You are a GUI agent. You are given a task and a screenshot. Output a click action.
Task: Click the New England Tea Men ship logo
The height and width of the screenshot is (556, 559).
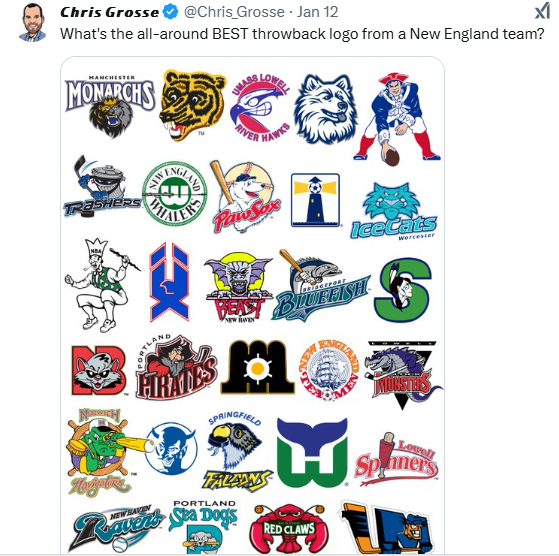coord(329,370)
